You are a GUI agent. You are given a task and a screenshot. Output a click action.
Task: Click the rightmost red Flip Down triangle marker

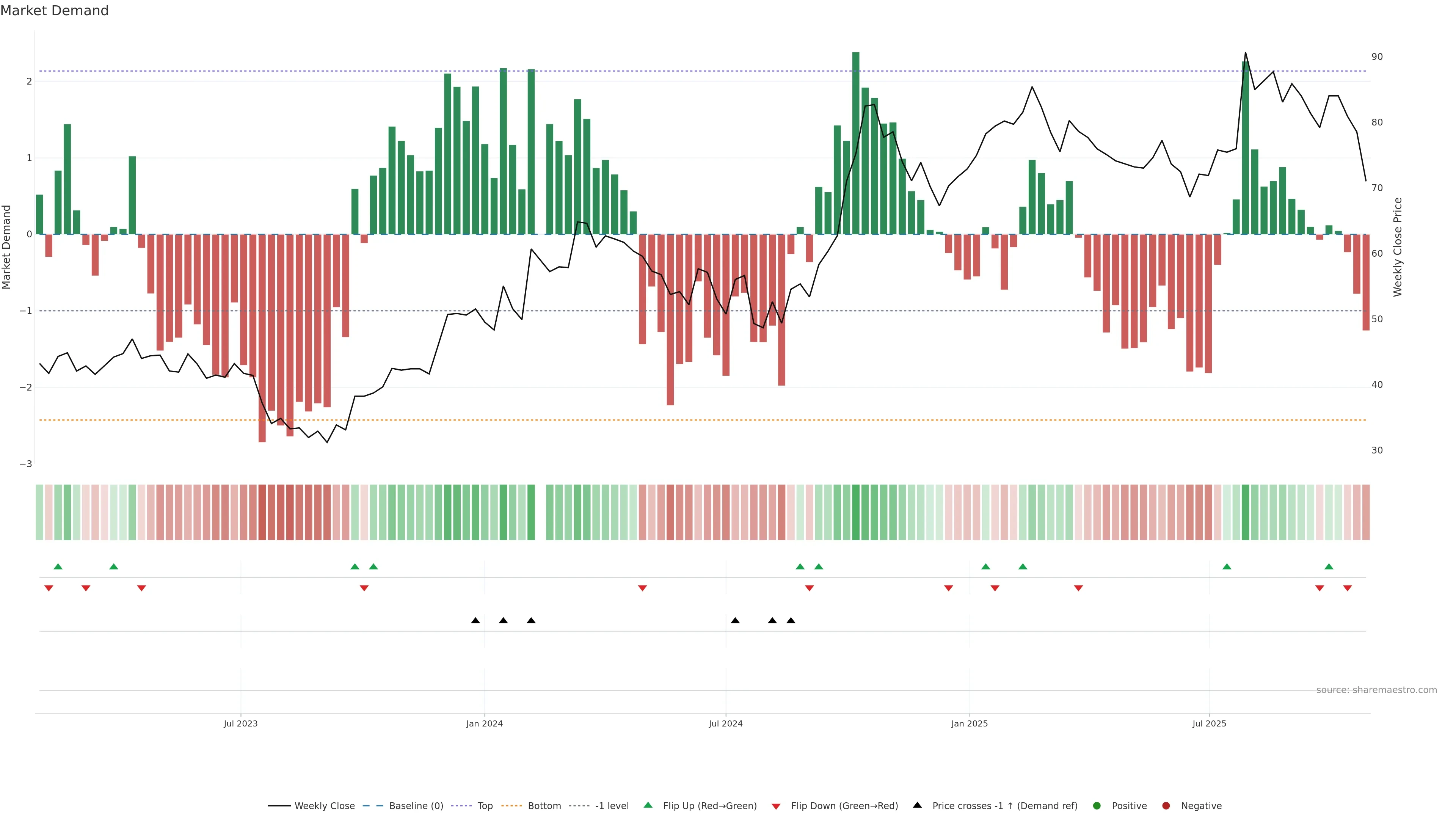click(x=1348, y=588)
